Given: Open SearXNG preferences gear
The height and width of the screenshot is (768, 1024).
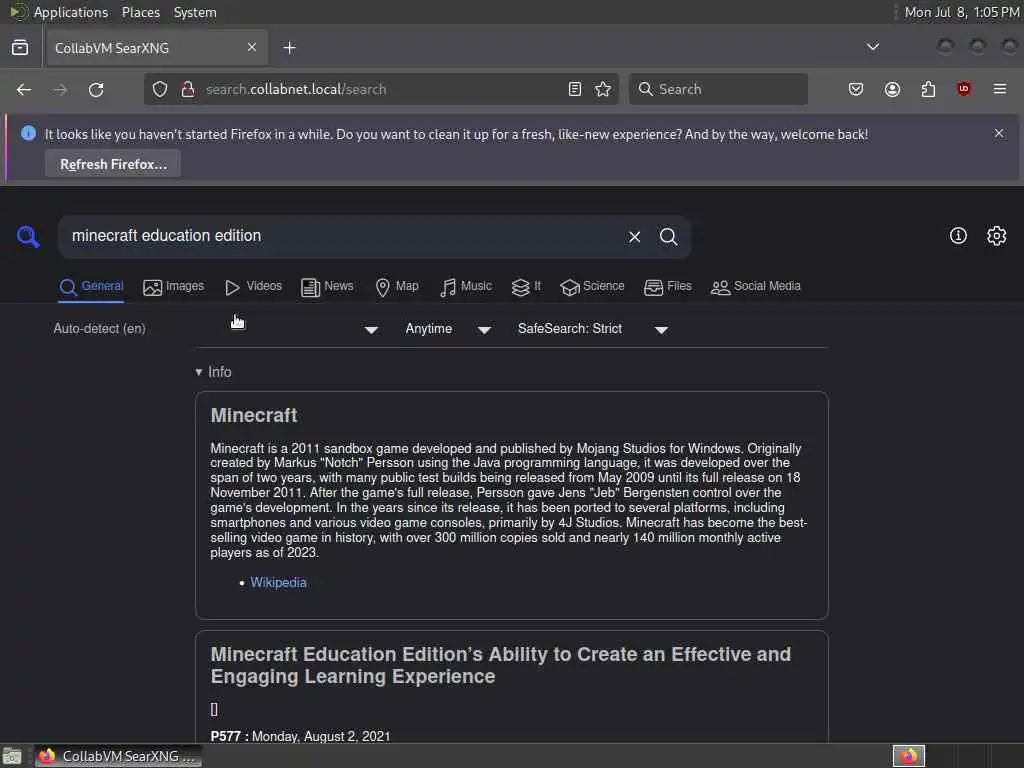Looking at the screenshot, I should tap(997, 236).
